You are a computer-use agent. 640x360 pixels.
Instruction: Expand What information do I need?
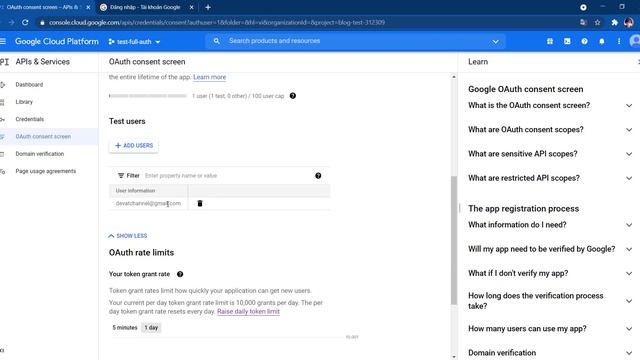coord(550,225)
